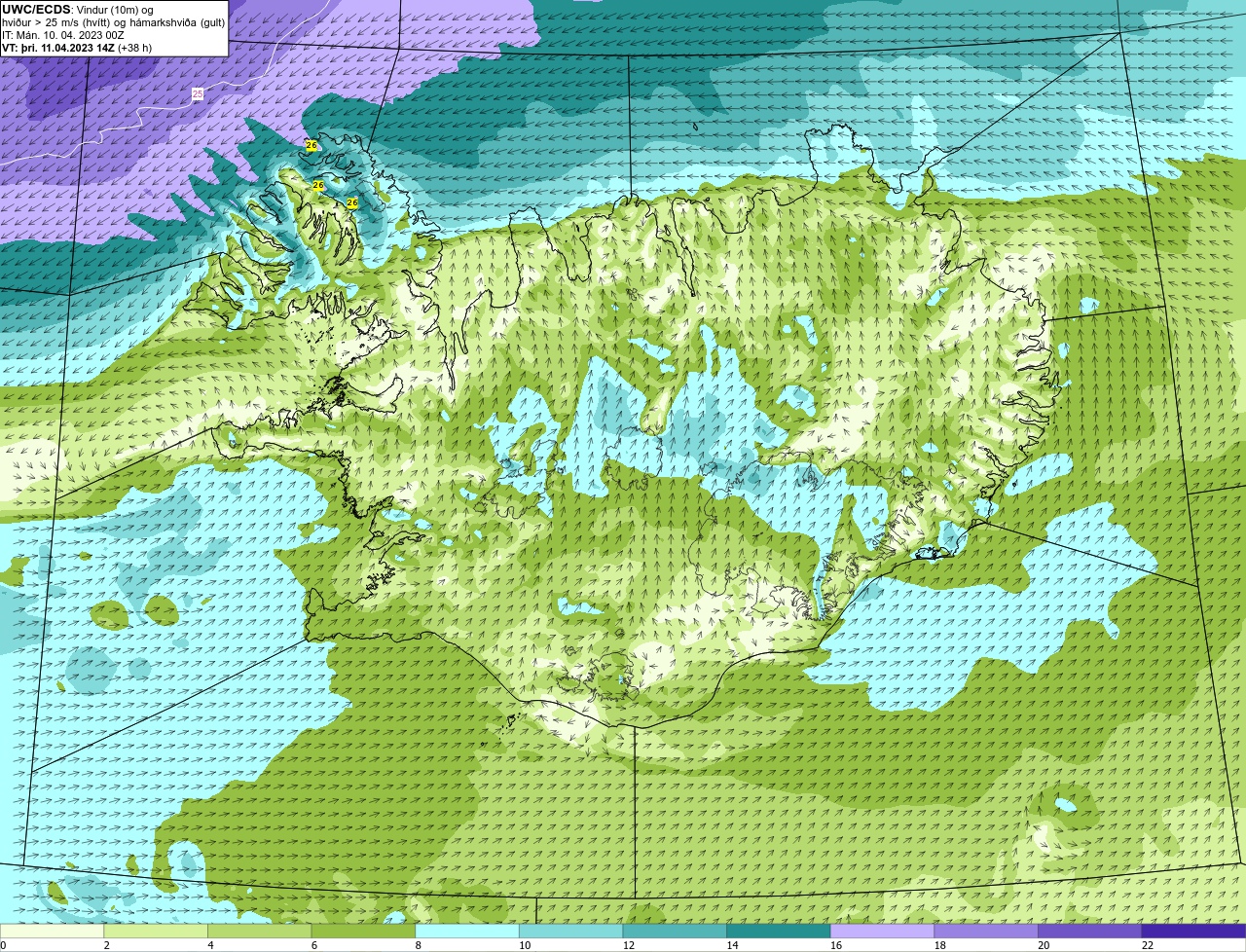Click the scale label "10" on the legend
The image size is (1246, 952).
pyautogui.click(x=525, y=945)
